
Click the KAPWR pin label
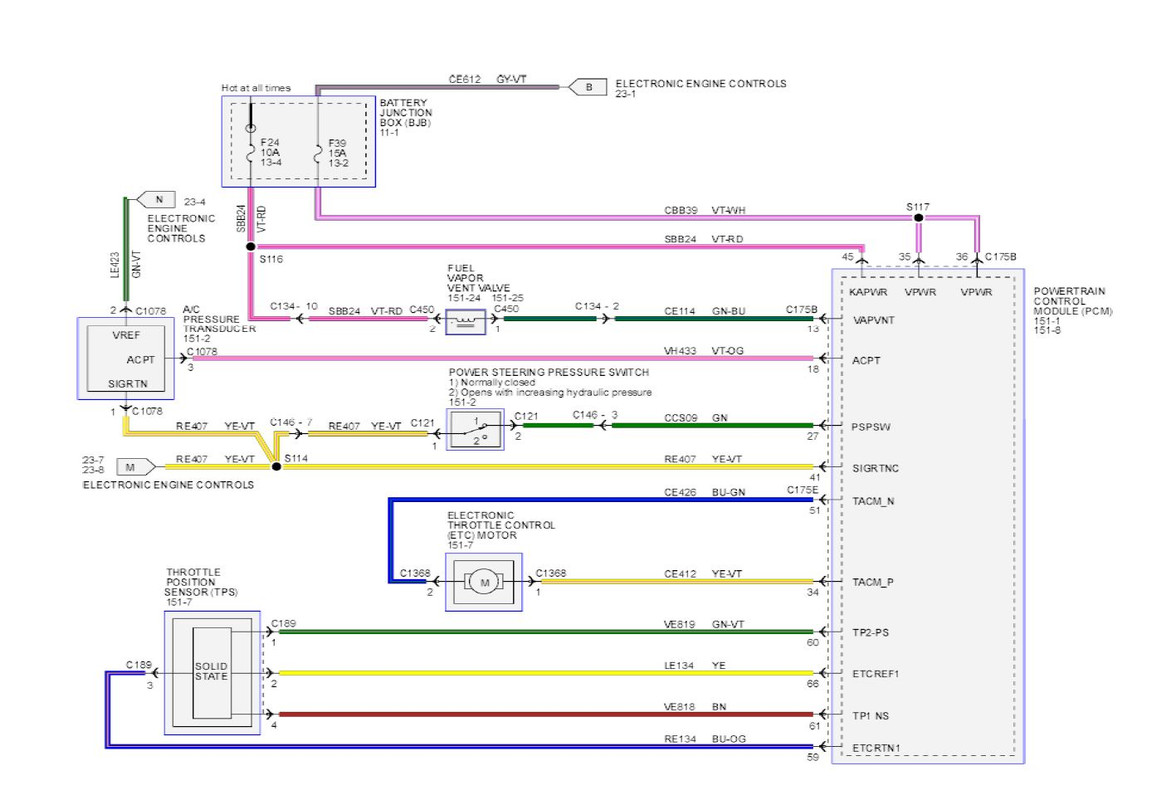868,292
